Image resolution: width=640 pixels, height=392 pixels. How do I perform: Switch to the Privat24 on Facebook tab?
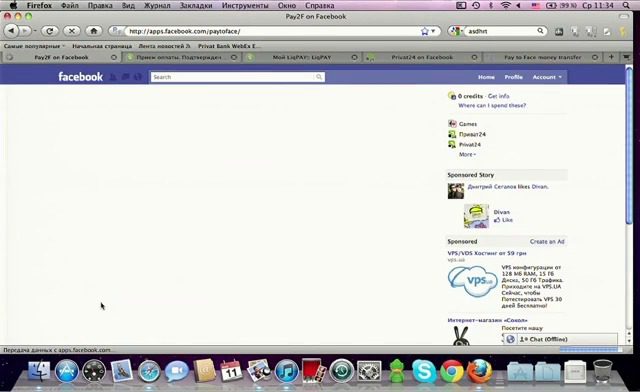pyautogui.click(x=422, y=58)
